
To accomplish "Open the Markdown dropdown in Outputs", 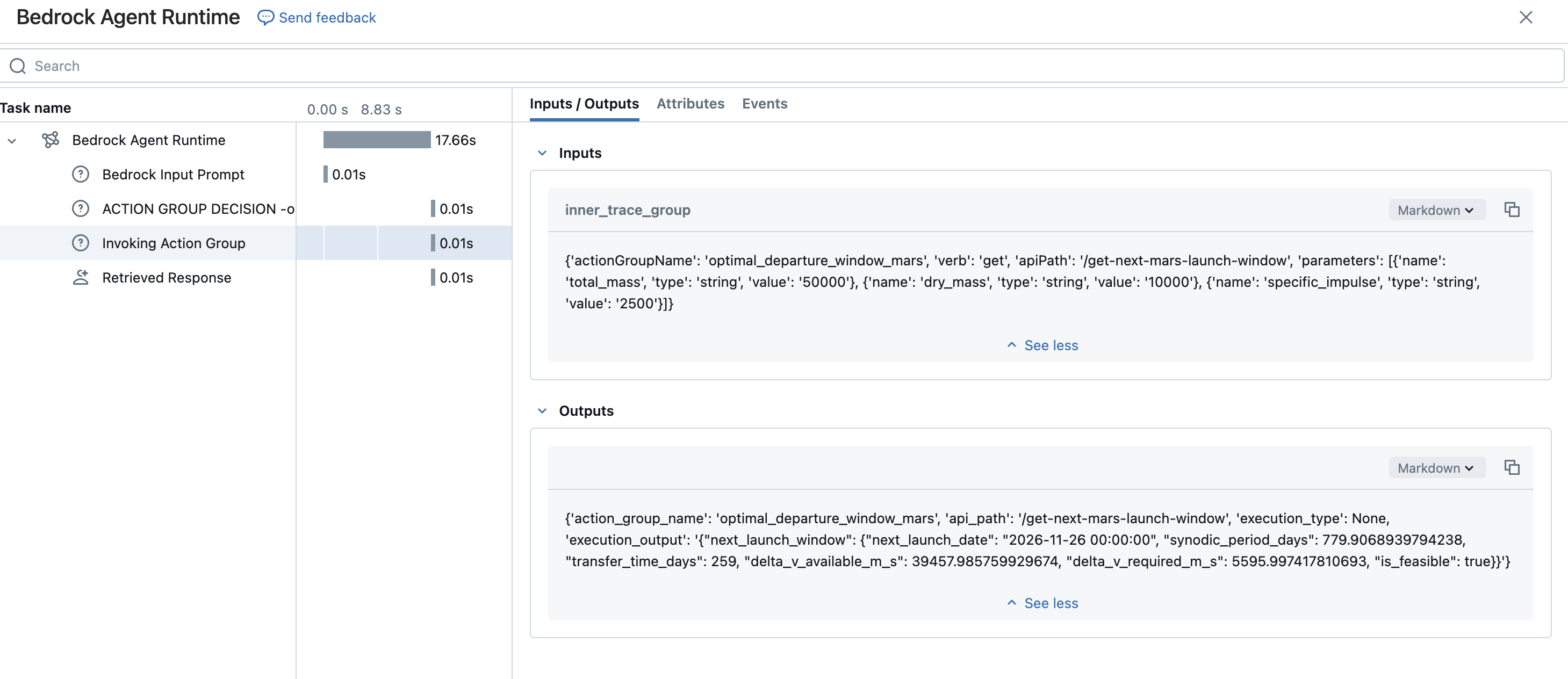I will [x=1436, y=468].
